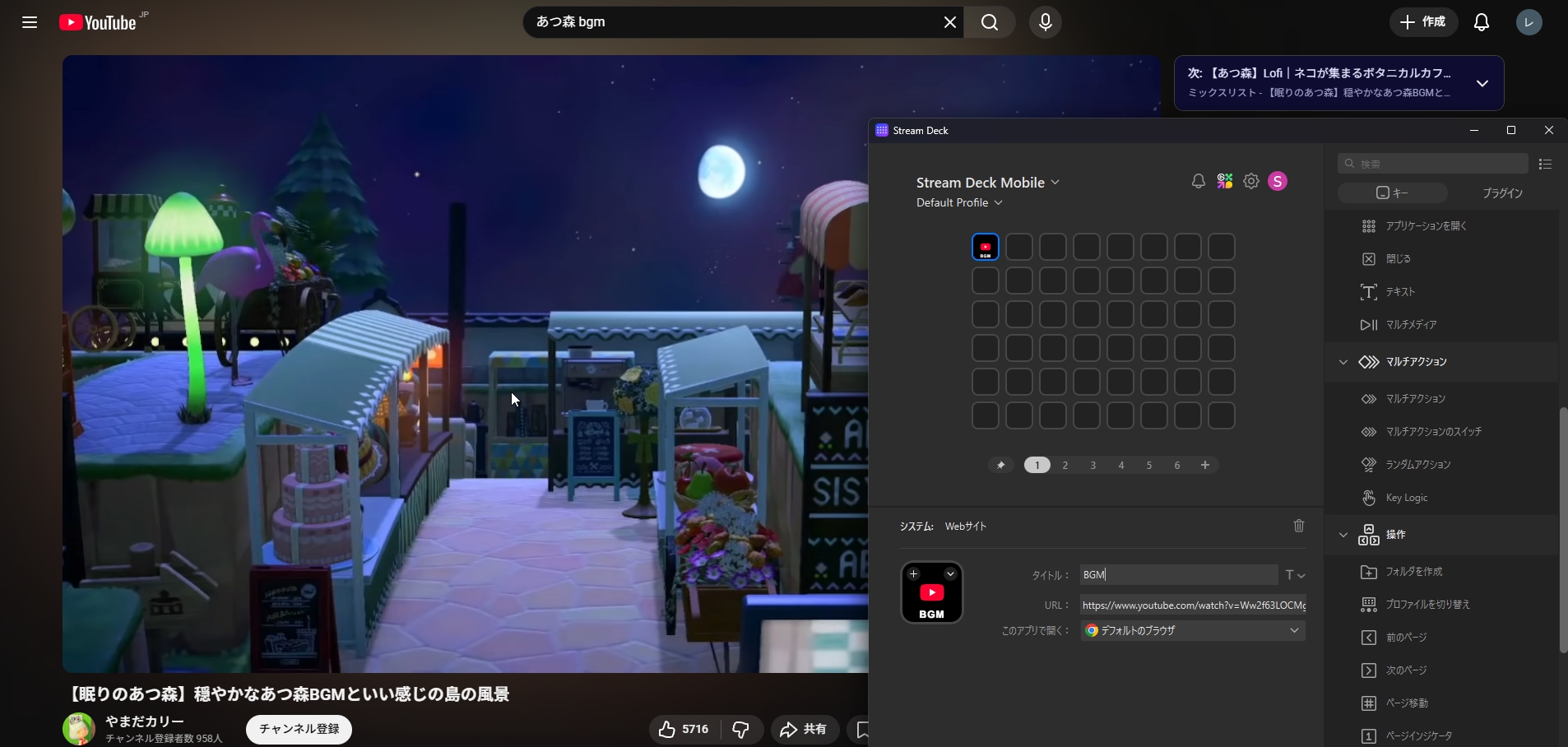Click the YouTube voice search microphone
The width and height of the screenshot is (1568, 747).
(1045, 22)
